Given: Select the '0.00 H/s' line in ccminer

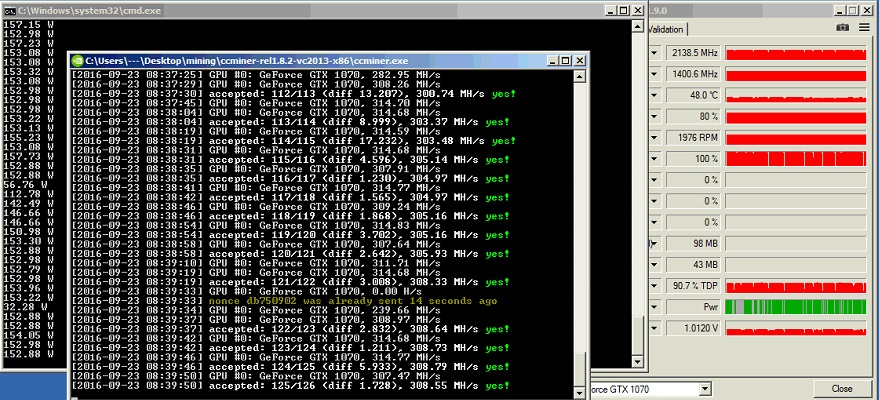Looking at the screenshot, I should 246,291.
